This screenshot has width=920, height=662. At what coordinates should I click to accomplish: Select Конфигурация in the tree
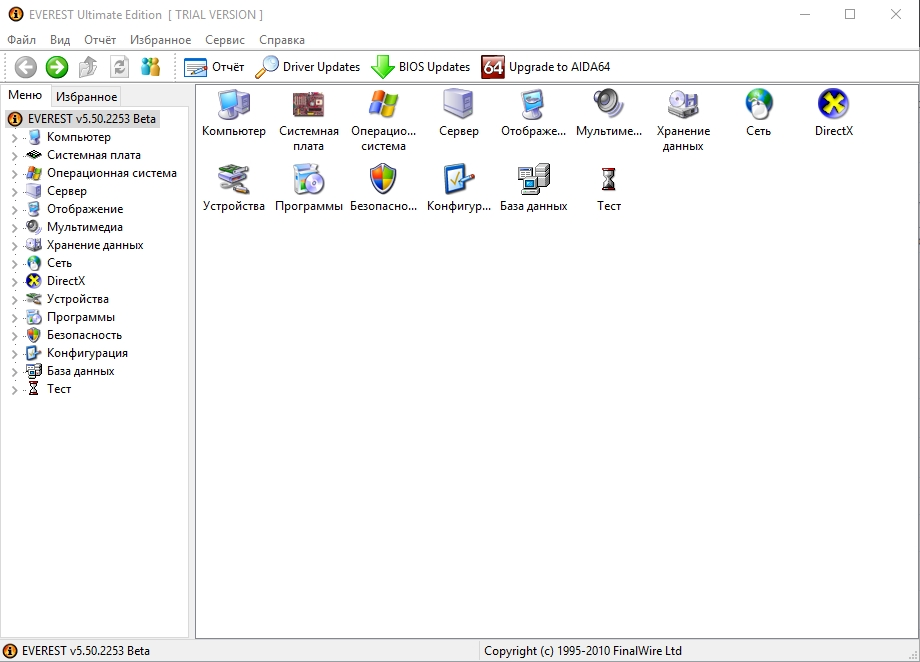(x=87, y=353)
